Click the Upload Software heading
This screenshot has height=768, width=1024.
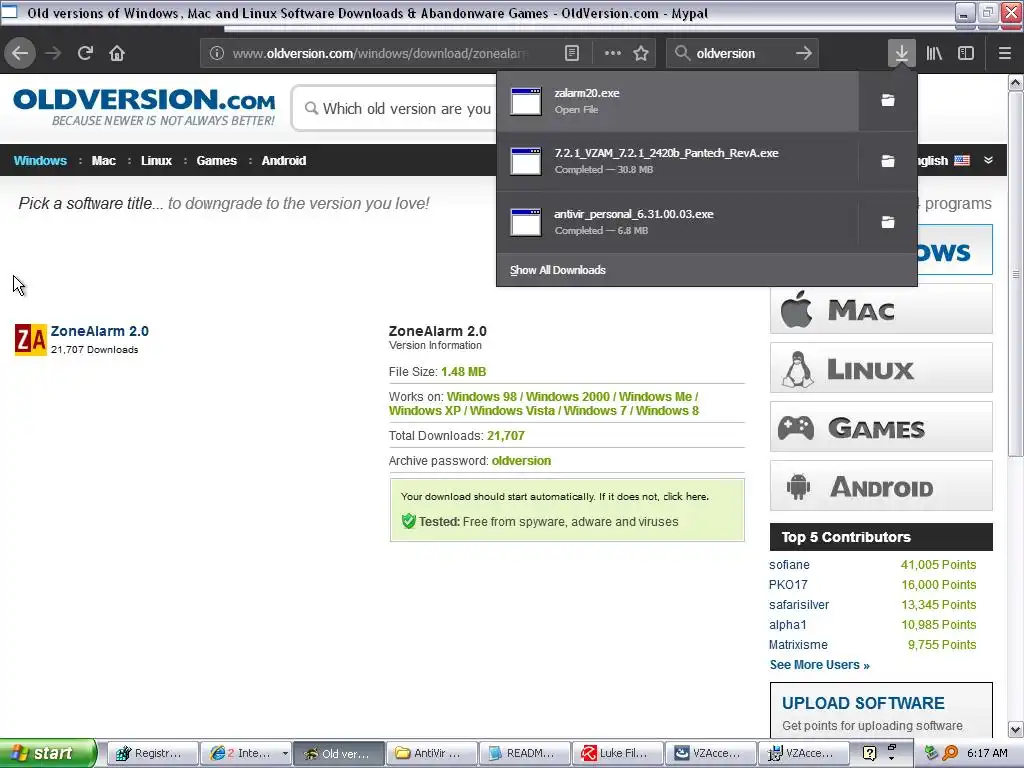click(x=863, y=703)
